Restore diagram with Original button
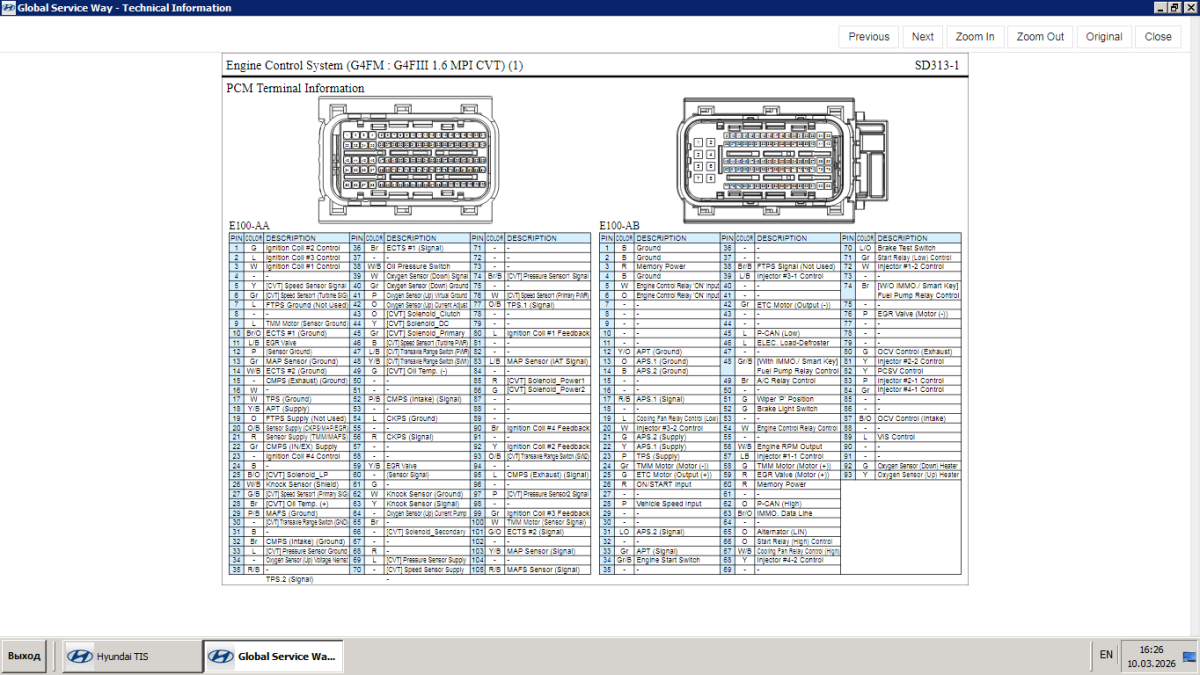Viewport: 1200px width, 675px height. [x=1104, y=37]
